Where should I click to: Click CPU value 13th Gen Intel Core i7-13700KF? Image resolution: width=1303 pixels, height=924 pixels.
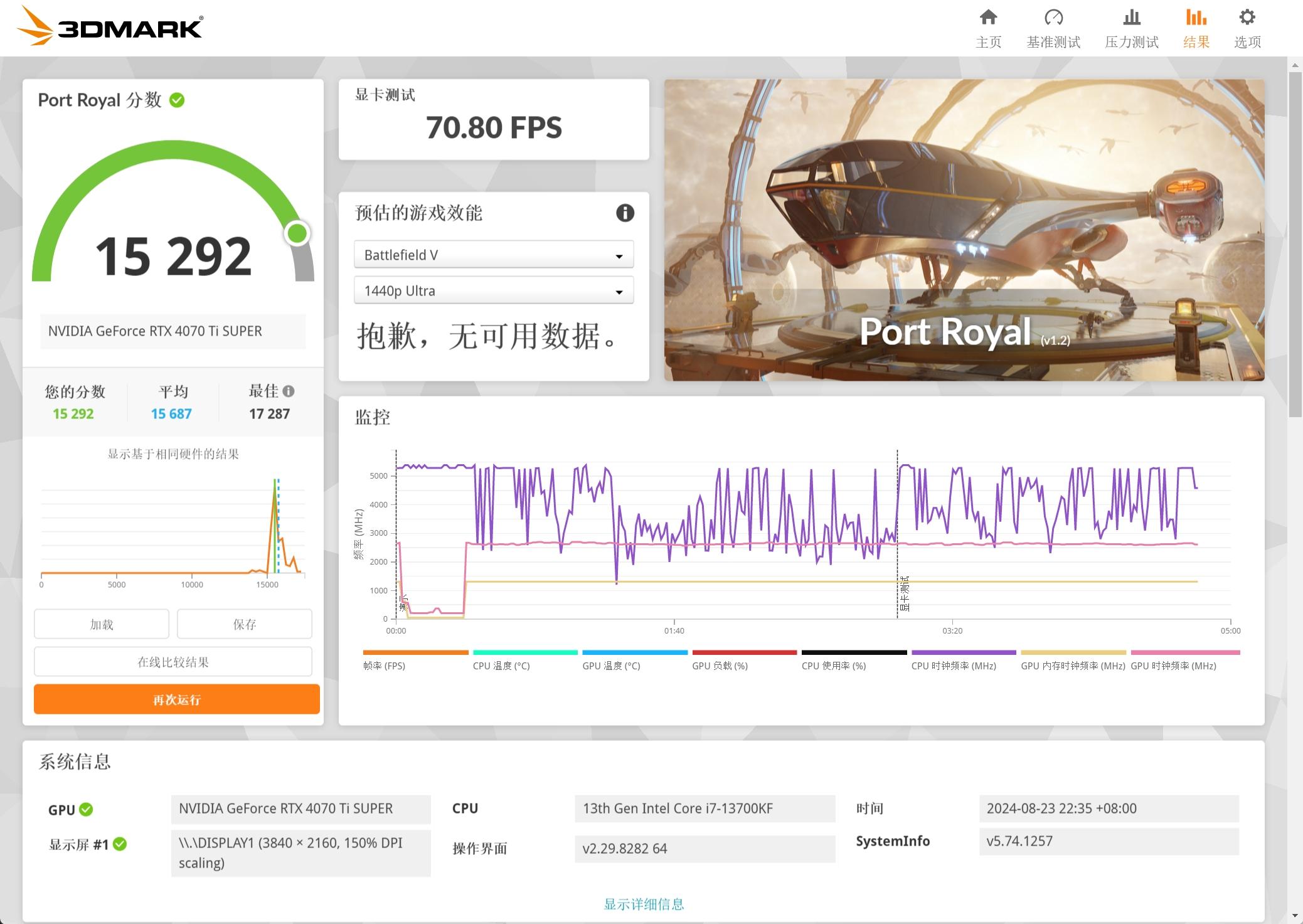705,809
